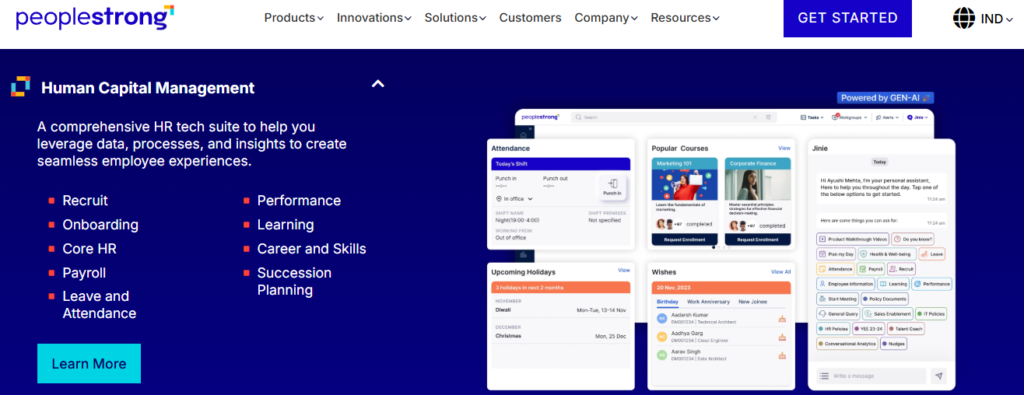Click Career and Skills in the feature list
The width and height of the screenshot is (1024, 395).
(312, 249)
